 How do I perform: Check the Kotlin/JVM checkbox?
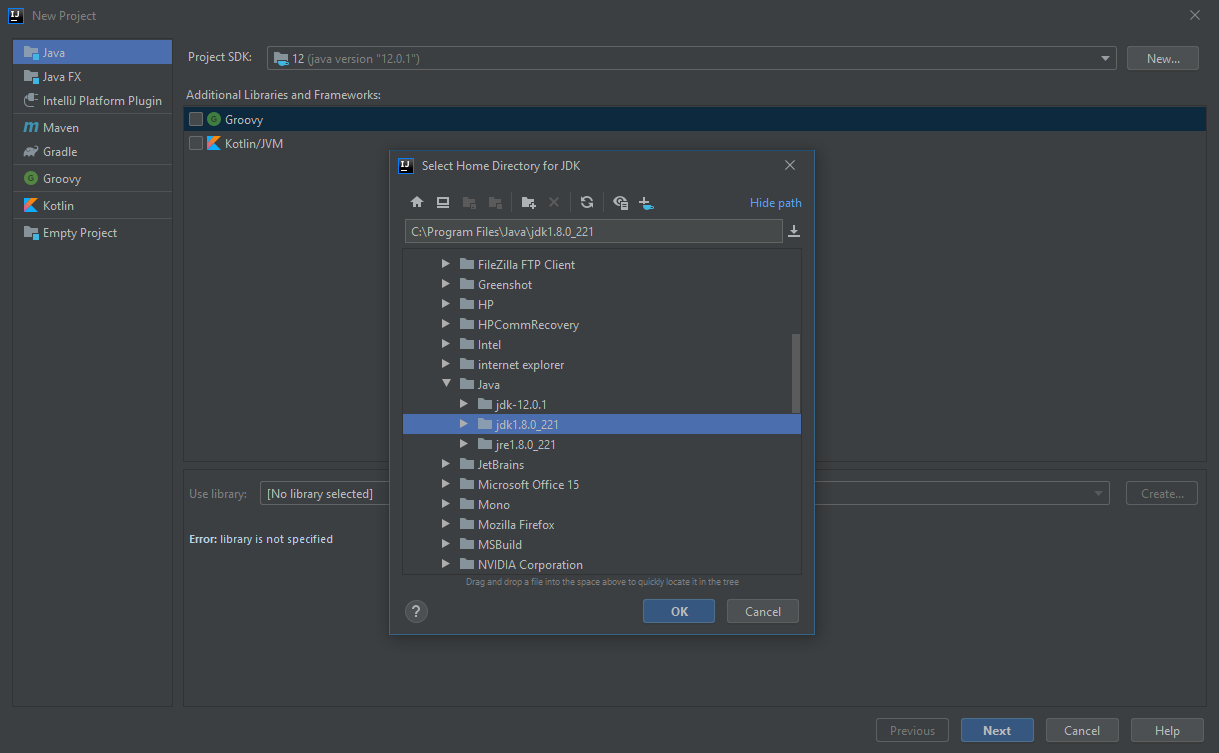(196, 143)
